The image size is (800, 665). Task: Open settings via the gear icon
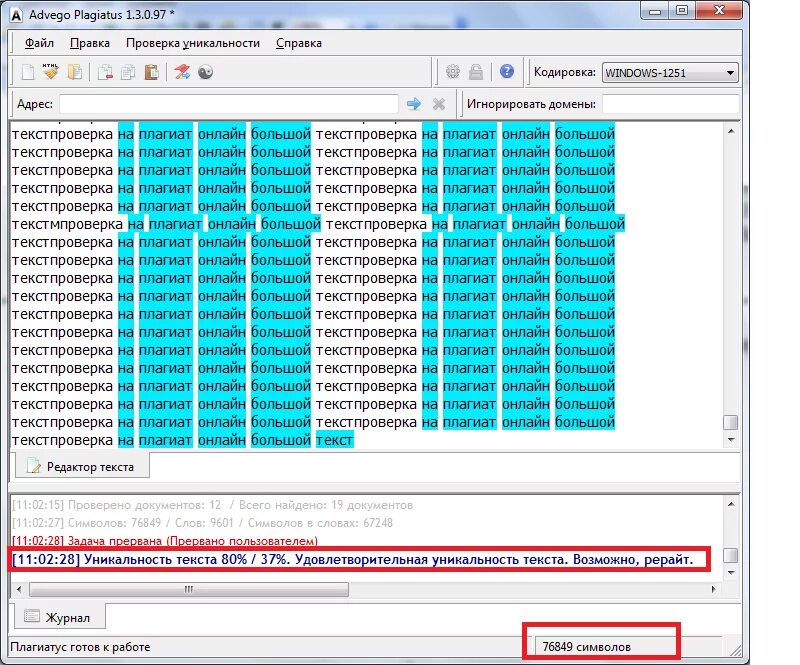click(x=453, y=72)
